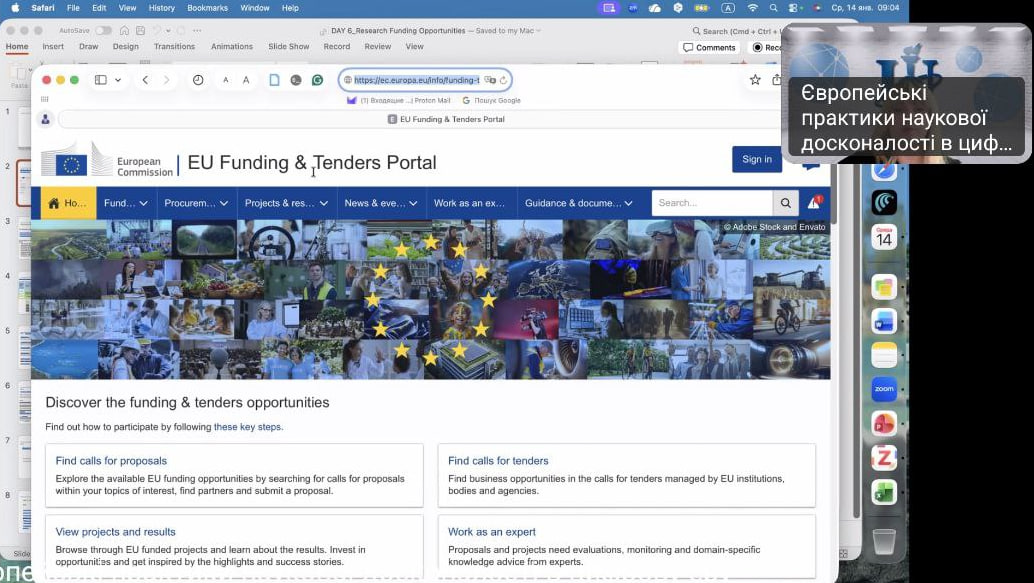The width and height of the screenshot is (1034, 583).
Task: Click the search magnifier button on portal
Action: click(787, 203)
